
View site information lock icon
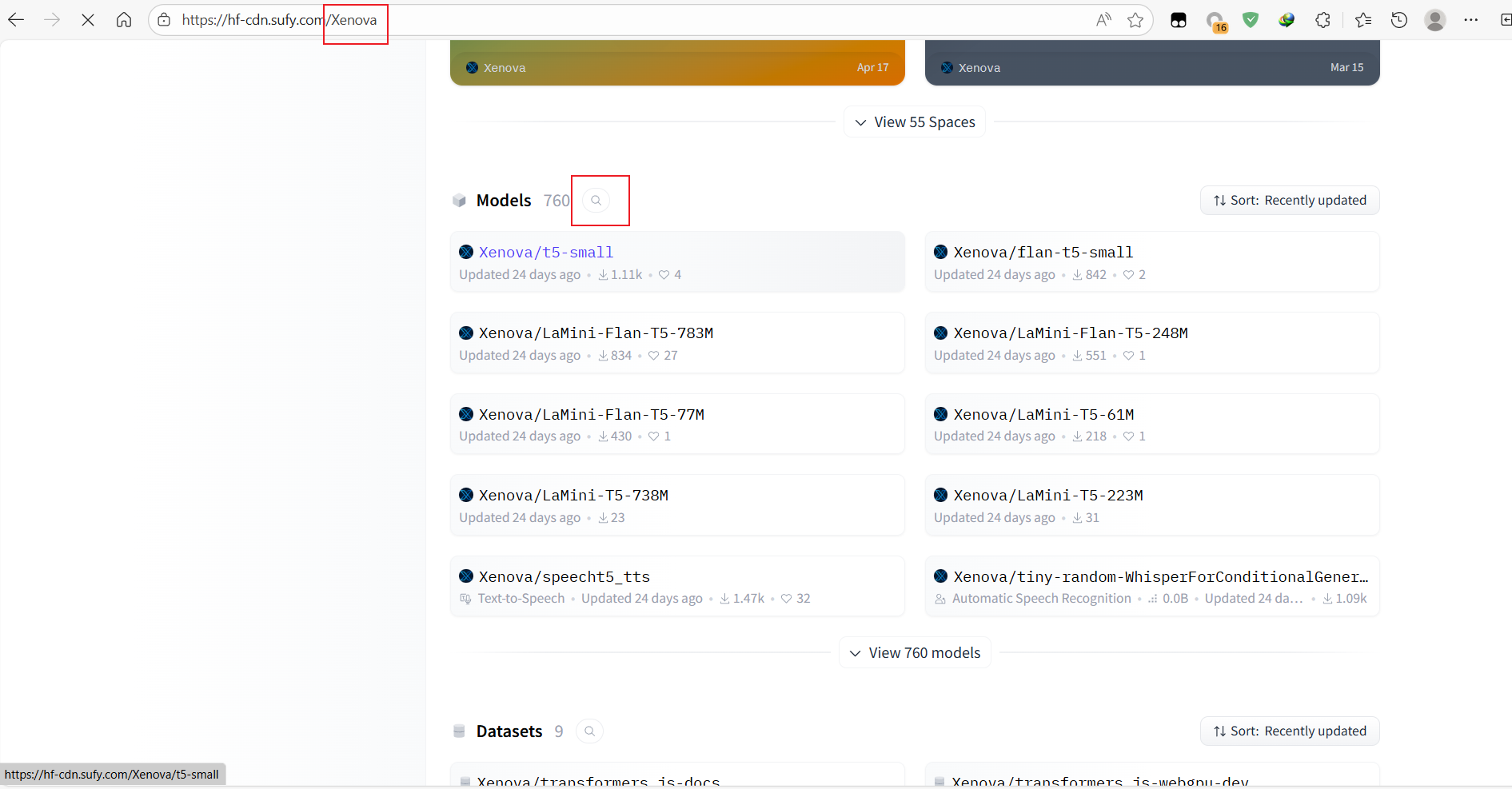pos(164,20)
